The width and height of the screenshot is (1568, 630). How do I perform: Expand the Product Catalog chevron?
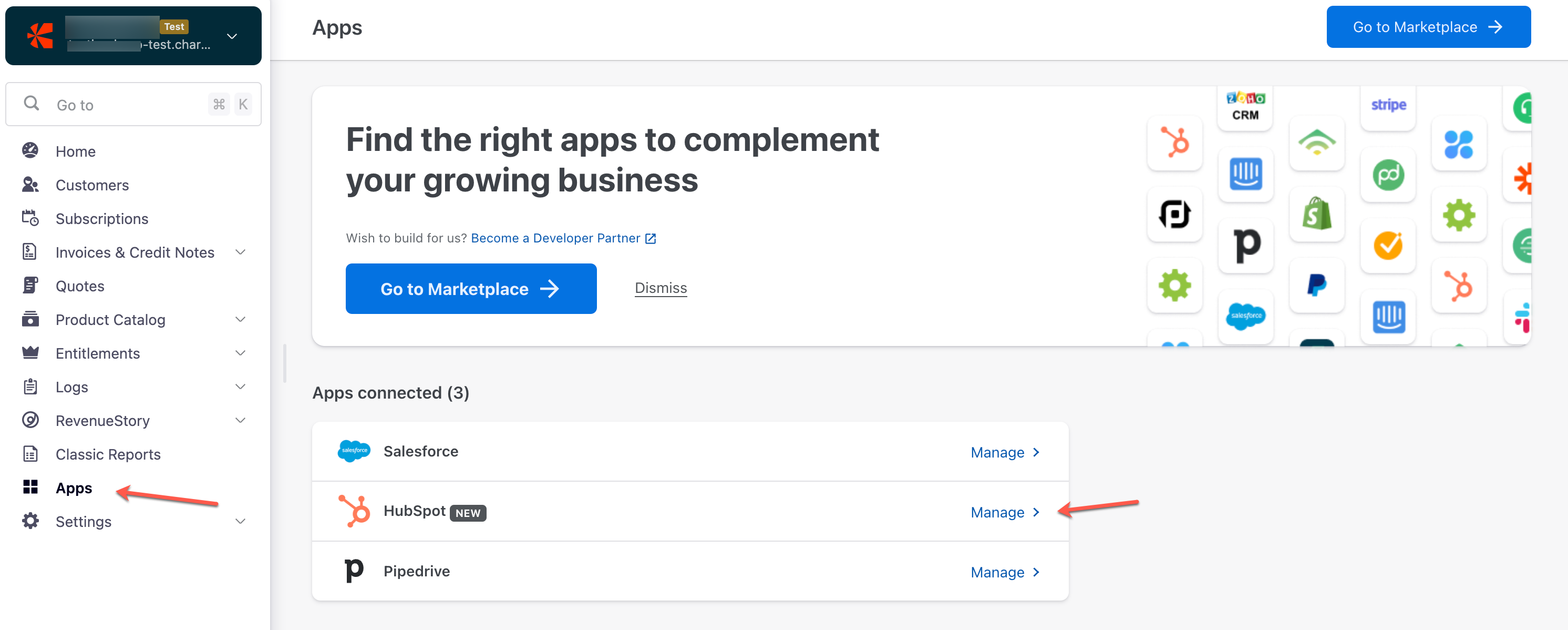(241, 319)
